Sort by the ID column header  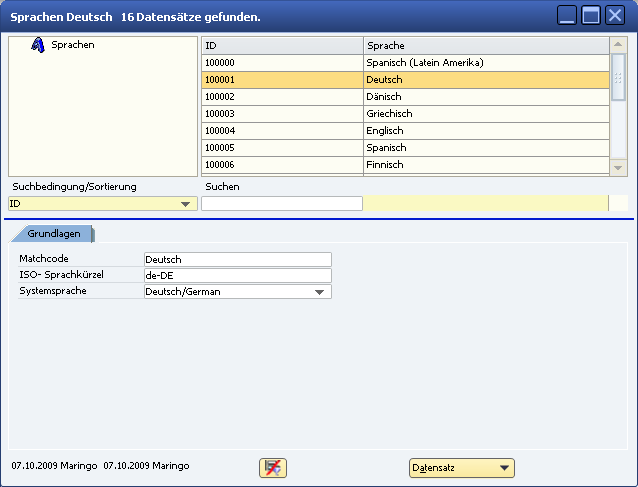pyautogui.click(x=282, y=46)
